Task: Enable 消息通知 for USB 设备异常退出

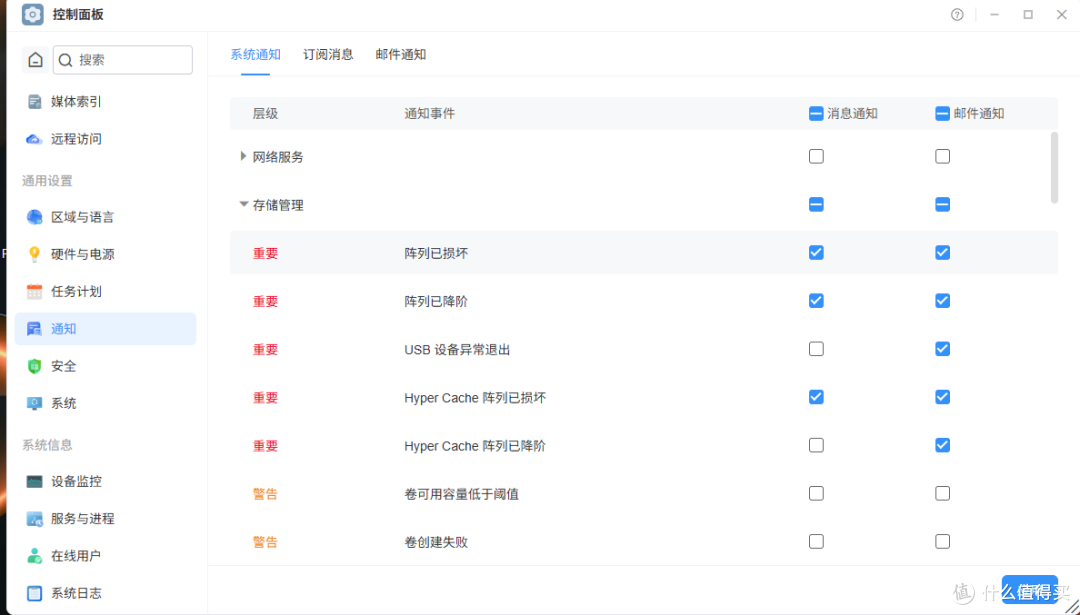Action: pyautogui.click(x=816, y=349)
